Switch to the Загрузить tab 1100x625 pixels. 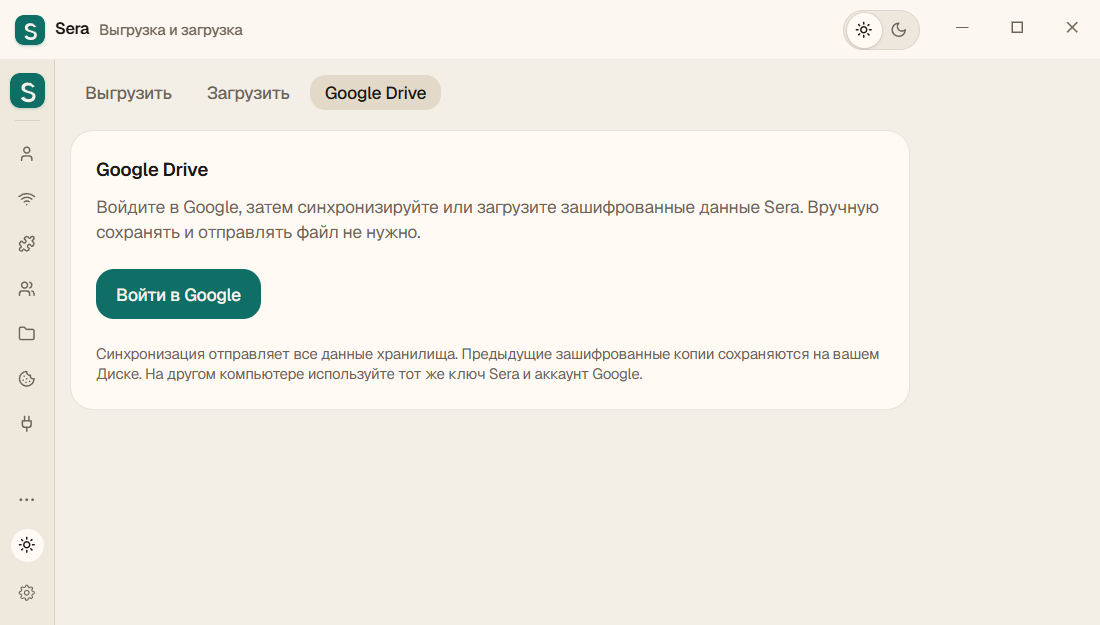248,93
